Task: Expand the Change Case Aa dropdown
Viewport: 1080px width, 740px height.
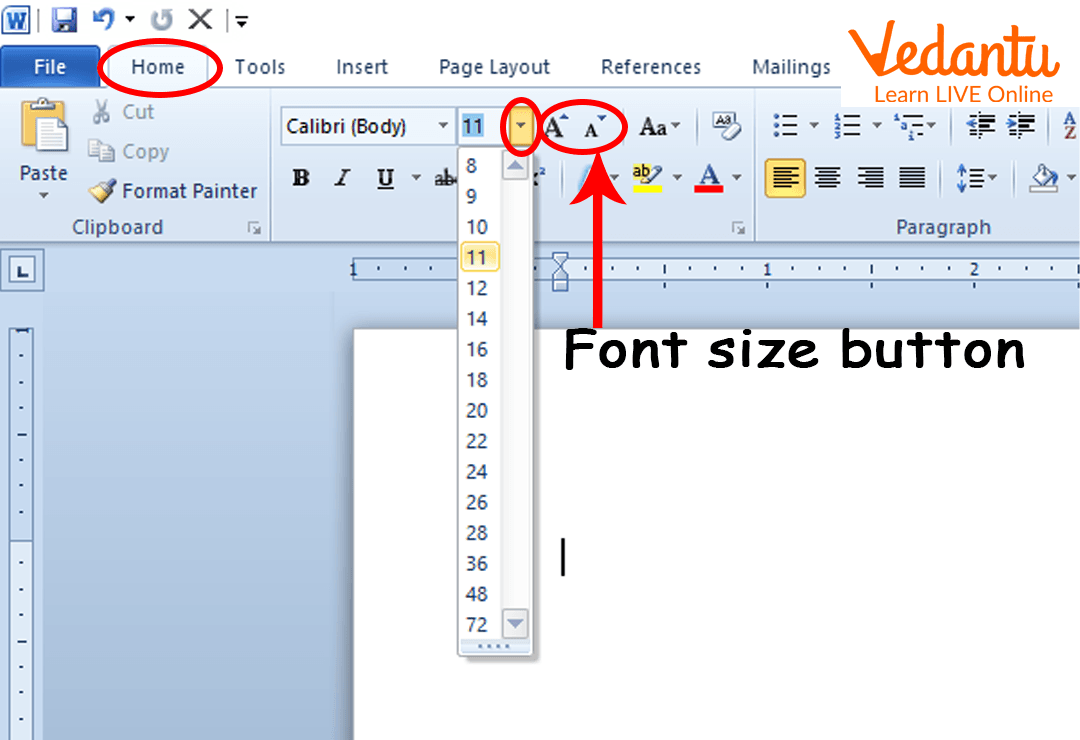Action: [x=659, y=127]
